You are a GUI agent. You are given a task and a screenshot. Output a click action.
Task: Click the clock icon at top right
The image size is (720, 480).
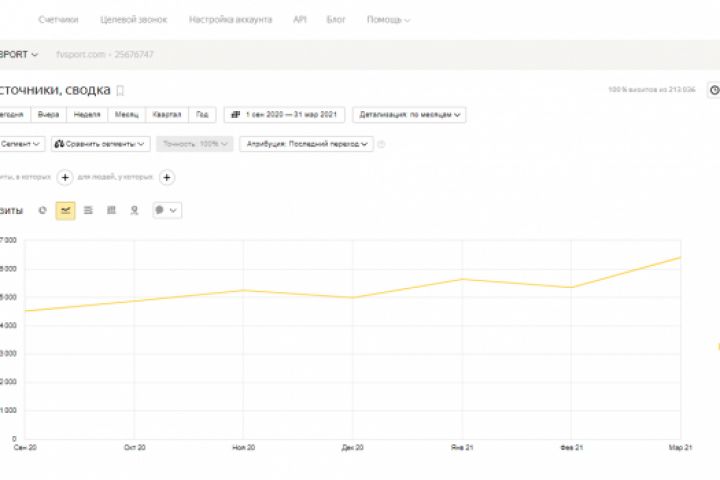click(x=714, y=90)
